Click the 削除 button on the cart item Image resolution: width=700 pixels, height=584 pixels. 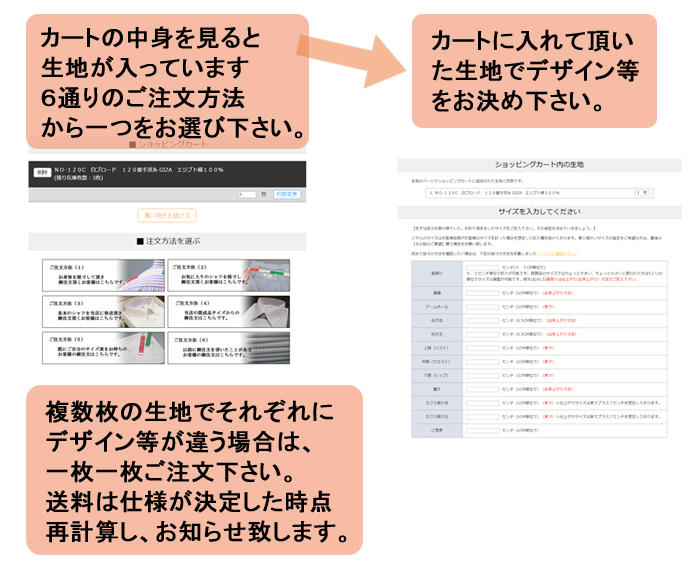(42, 172)
